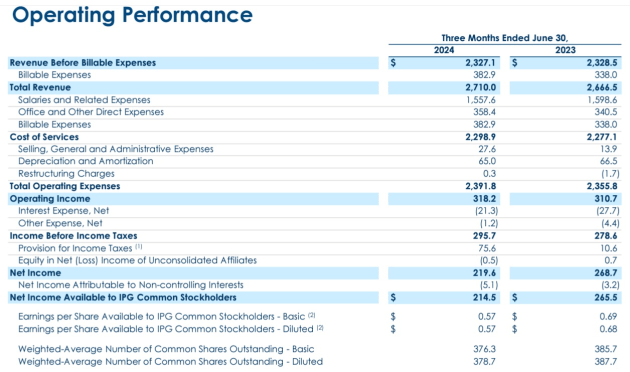
Task: Select the Earnings per Share Basic label
Action: (166, 317)
